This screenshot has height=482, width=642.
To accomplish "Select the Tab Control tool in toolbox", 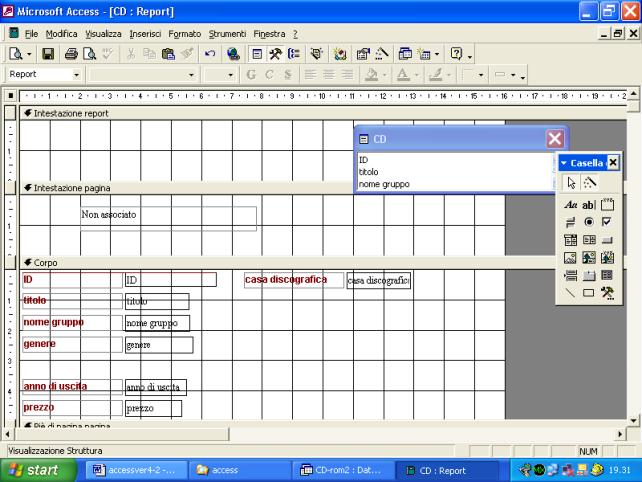I will (588, 275).
